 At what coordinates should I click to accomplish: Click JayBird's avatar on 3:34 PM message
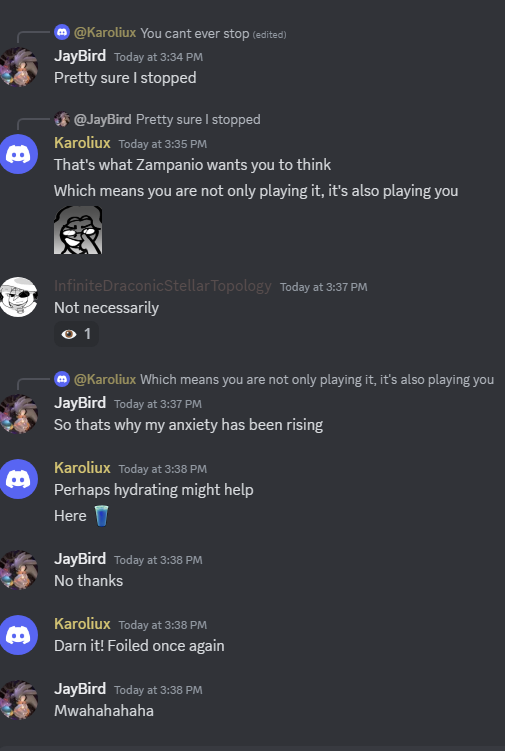pyautogui.click(x=19, y=67)
